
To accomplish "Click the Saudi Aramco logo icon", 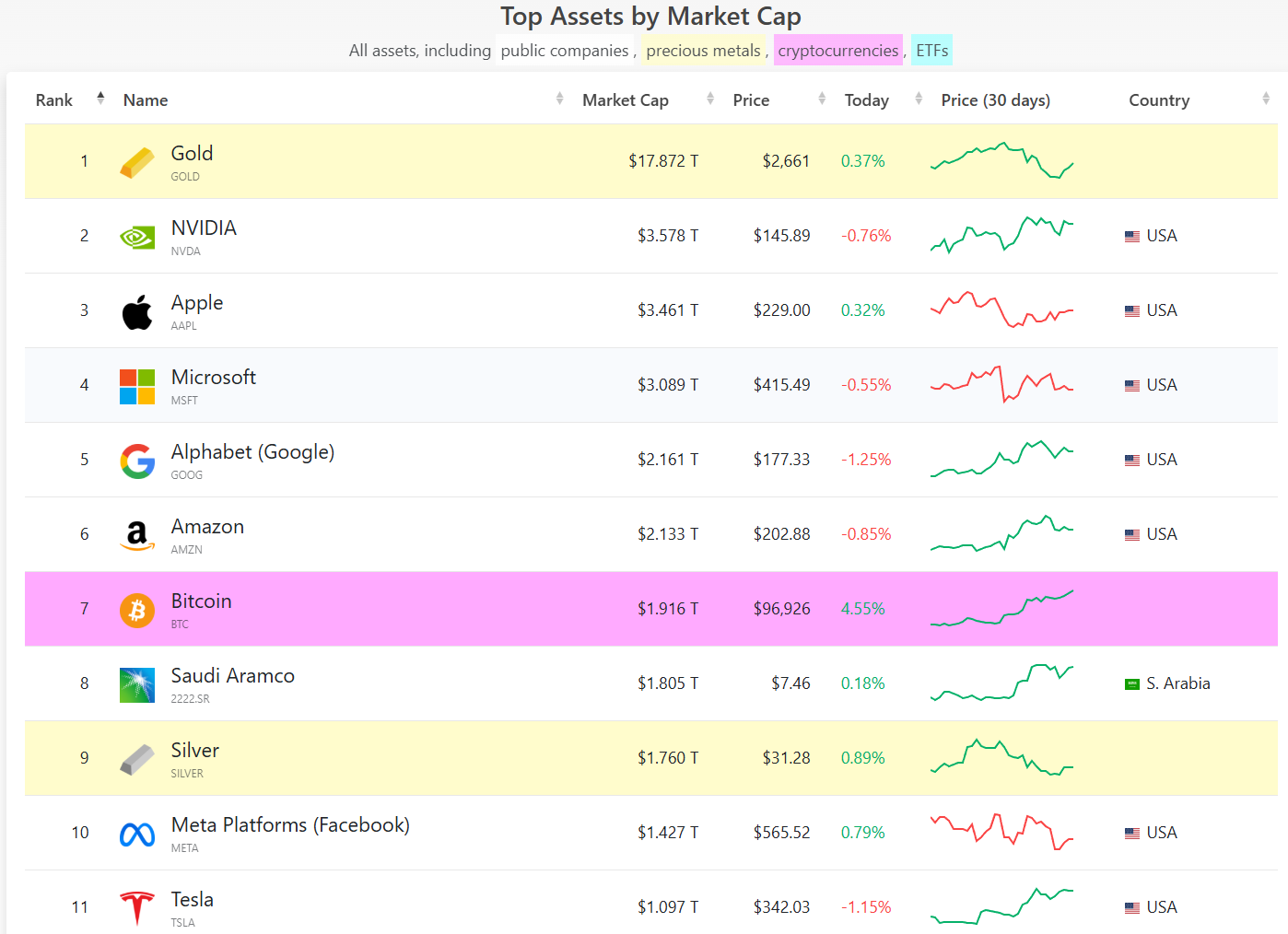I will coord(137,684).
